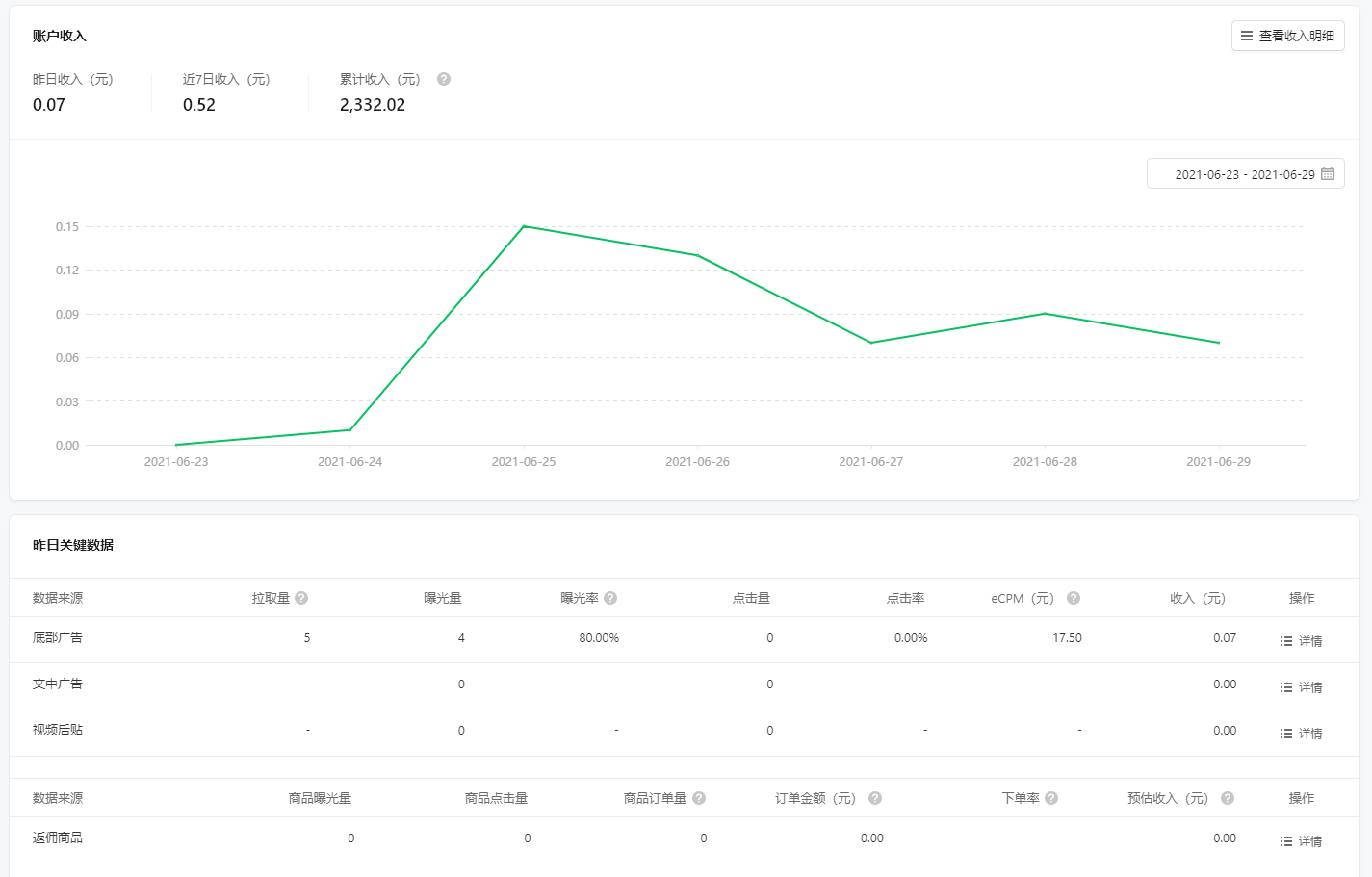This screenshot has height=877, width=1372.
Task: Click chart data point at 2021-06-28
Action: [x=1045, y=314]
